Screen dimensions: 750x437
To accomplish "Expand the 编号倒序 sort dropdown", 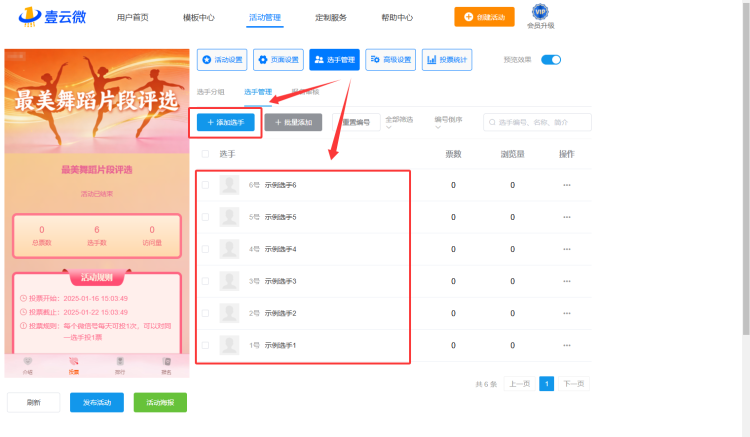I will (x=448, y=122).
